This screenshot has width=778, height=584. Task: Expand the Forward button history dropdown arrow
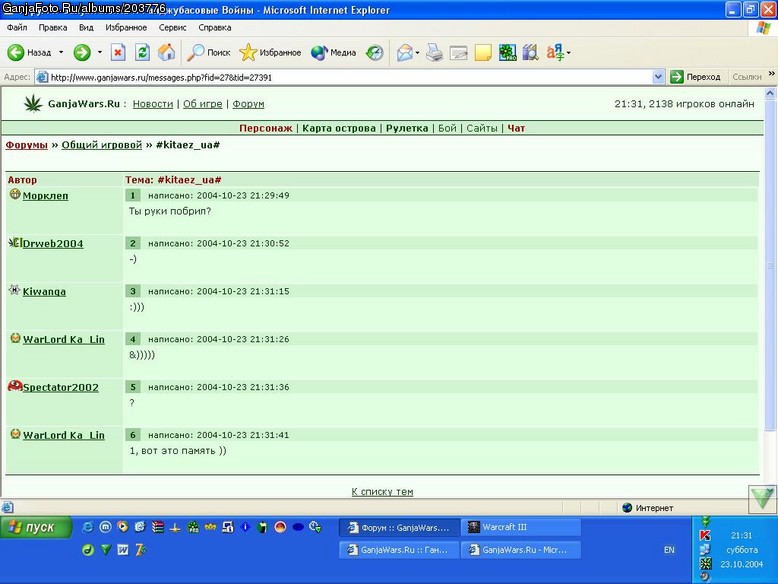coord(99,53)
